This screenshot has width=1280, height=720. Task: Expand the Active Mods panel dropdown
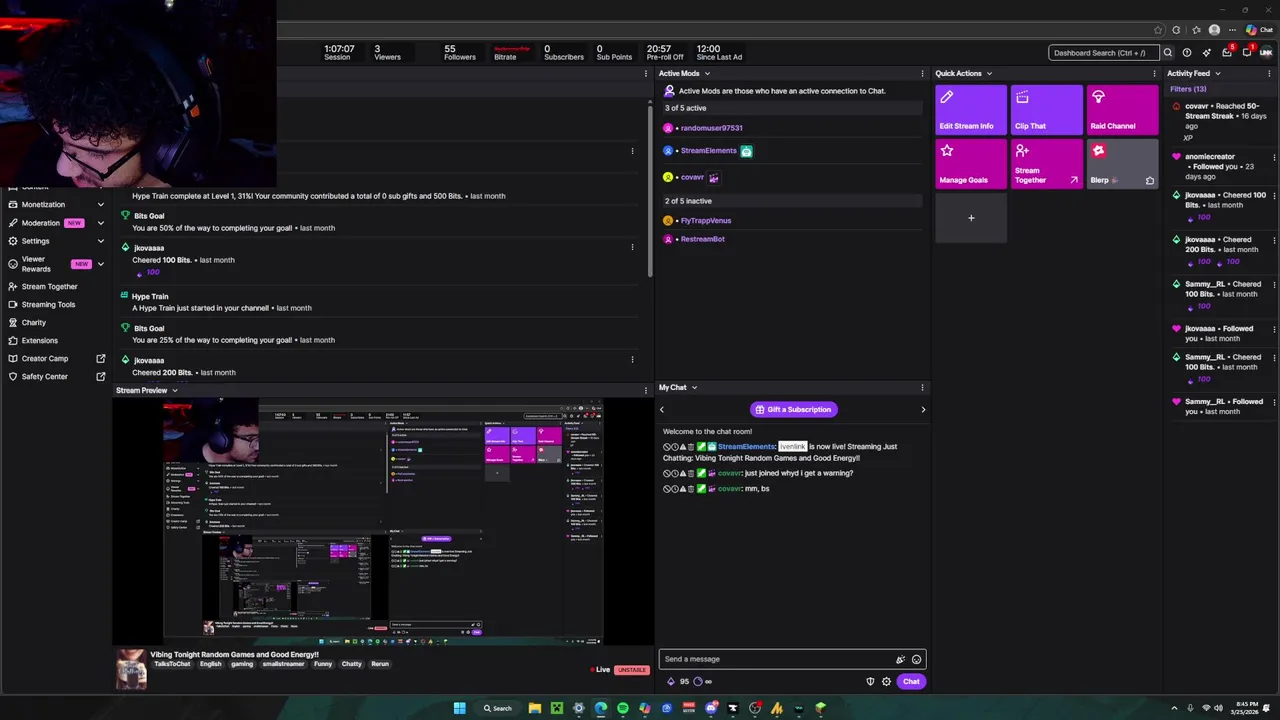click(707, 73)
